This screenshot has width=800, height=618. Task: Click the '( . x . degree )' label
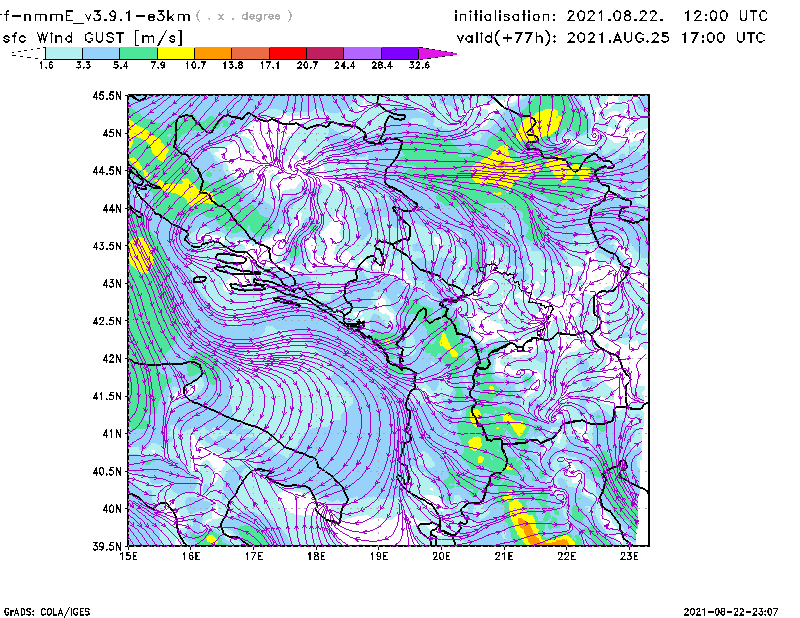[x=244, y=16]
